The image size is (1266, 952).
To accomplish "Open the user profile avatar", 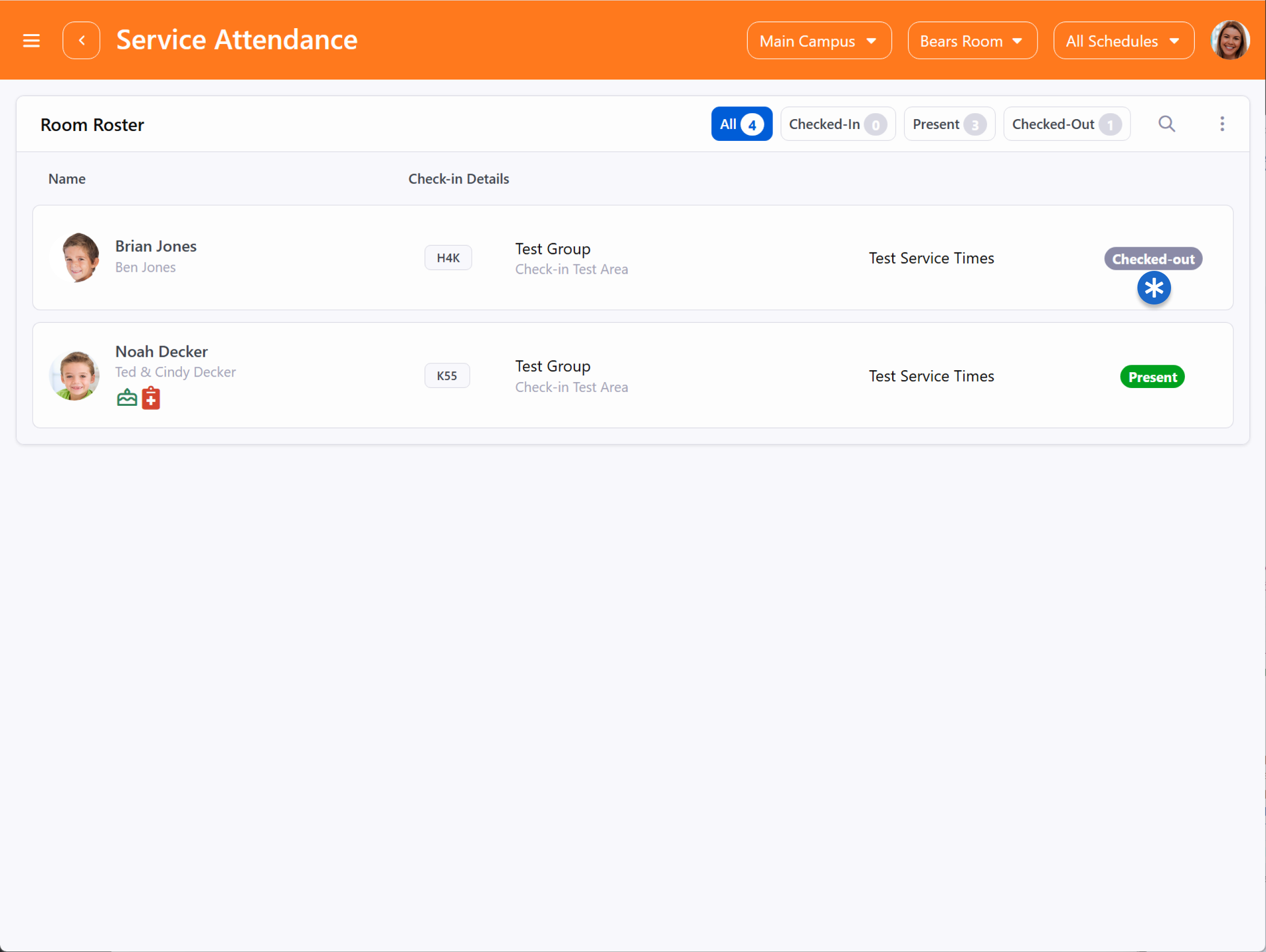I will (x=1230, y=41).
